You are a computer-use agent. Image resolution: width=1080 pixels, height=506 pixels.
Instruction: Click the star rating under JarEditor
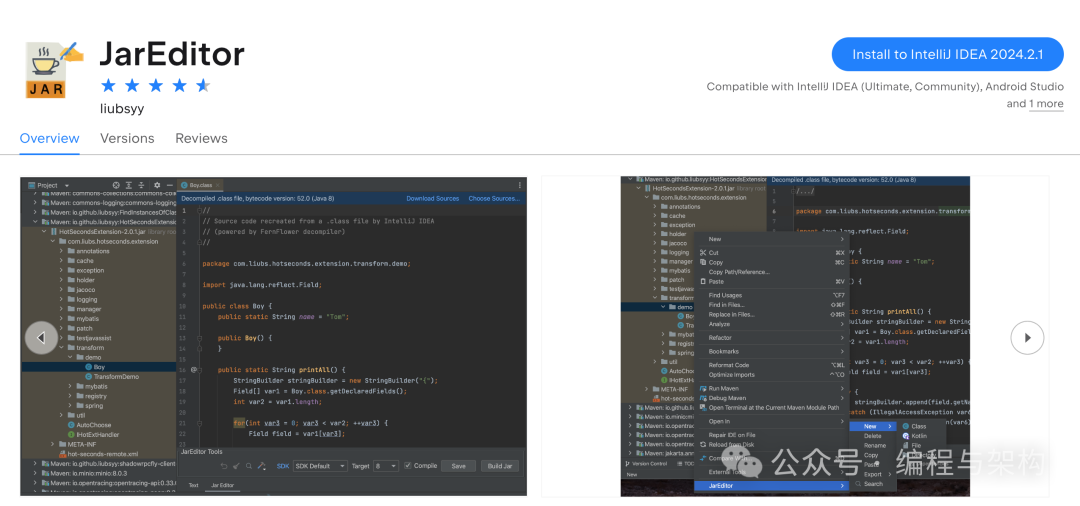pos(155,85)
